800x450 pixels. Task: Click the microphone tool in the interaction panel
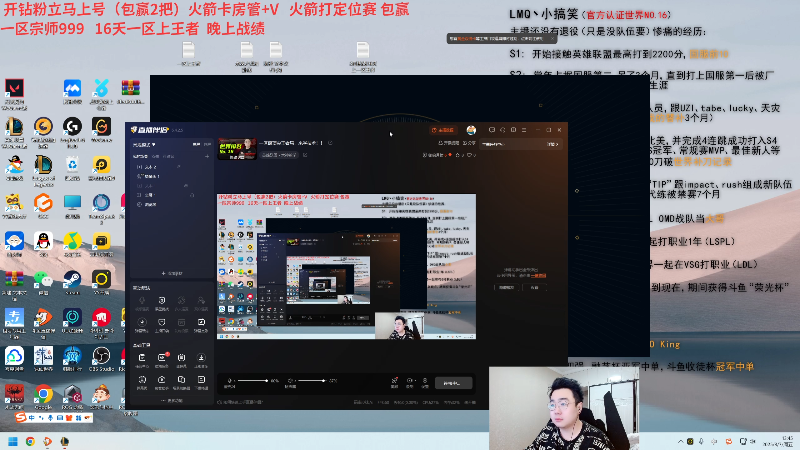pyautogui.click(x=142, y=300)
